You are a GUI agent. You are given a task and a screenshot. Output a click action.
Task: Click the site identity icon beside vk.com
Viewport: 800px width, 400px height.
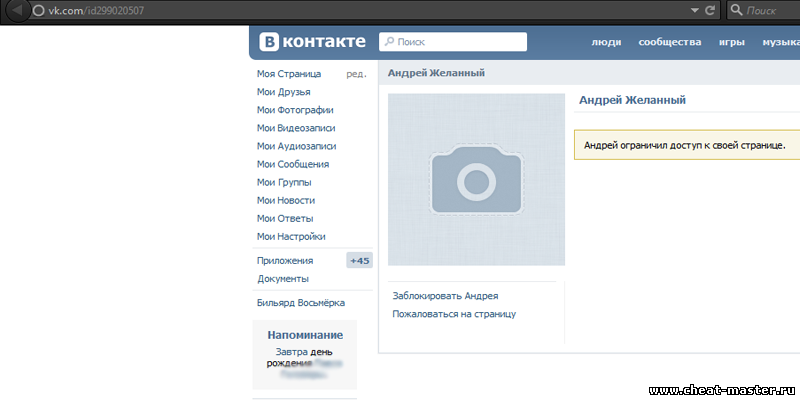(38, 10)
